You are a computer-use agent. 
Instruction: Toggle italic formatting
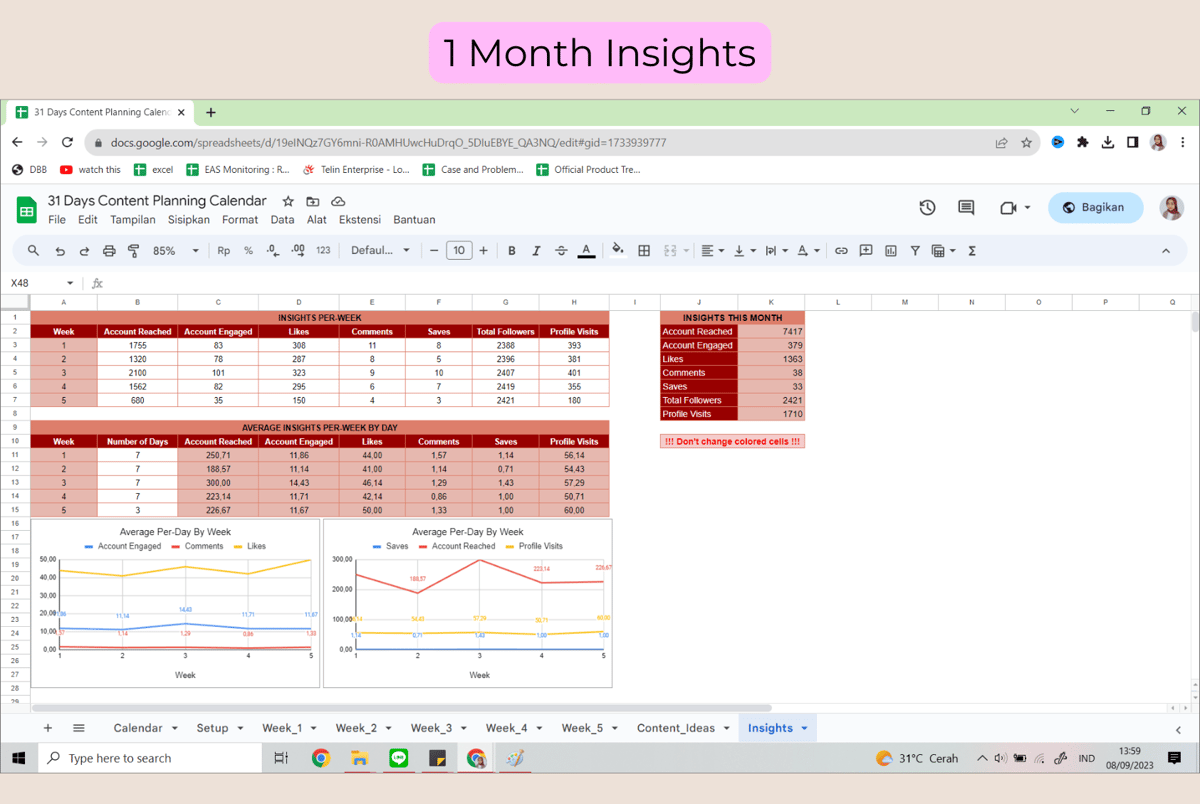[x=536, y=250]
